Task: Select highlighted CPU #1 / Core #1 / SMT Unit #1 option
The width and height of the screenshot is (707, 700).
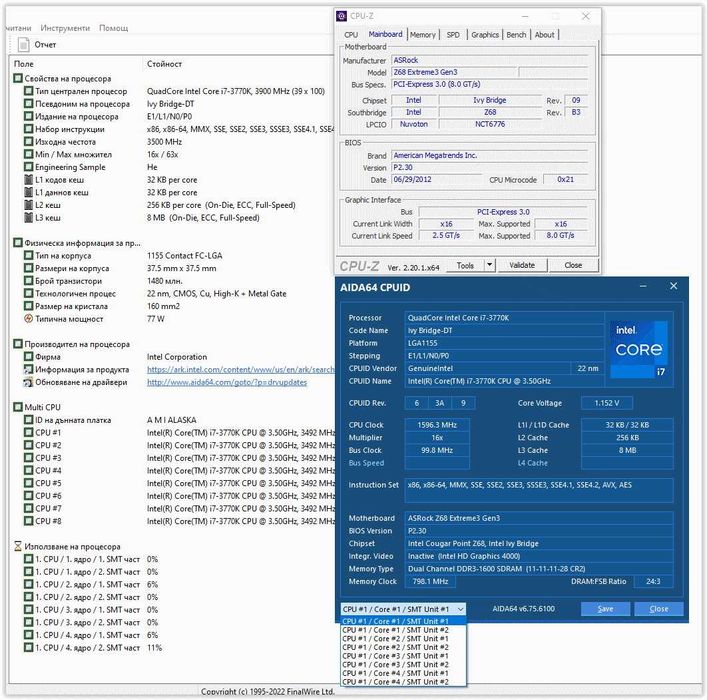Action: 403,621
